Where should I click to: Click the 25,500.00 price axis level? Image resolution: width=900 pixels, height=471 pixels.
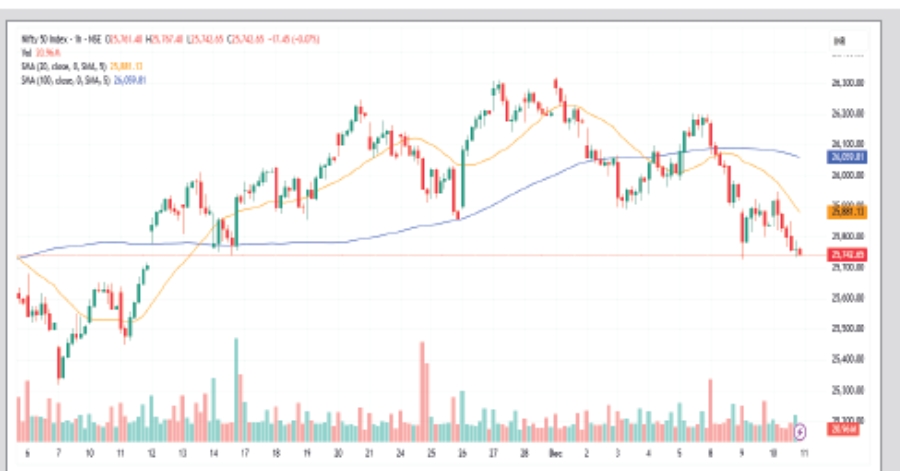coord(846,329)
